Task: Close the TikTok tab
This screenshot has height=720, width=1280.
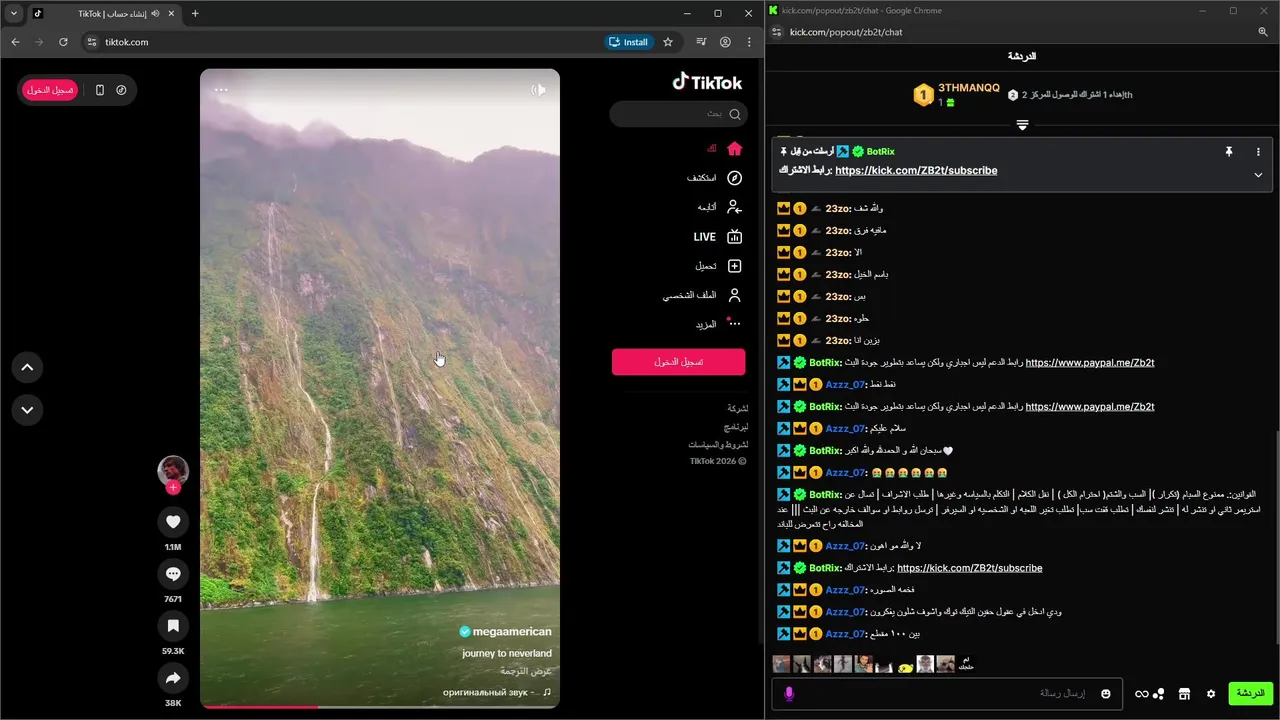Action: pos(170,14)
